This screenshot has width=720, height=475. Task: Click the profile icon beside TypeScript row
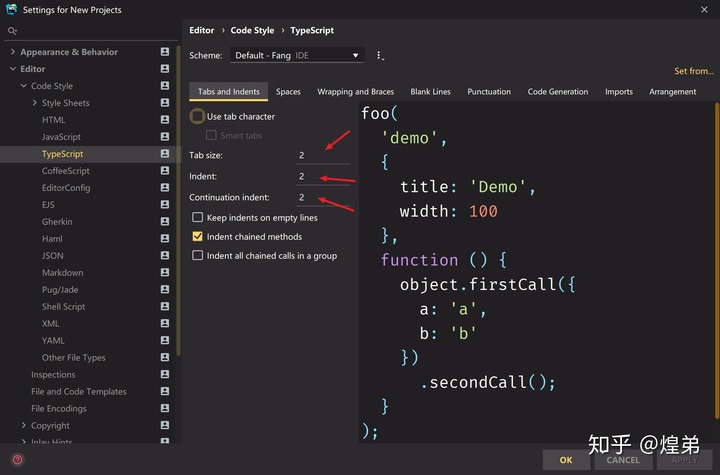click(x=165, y=153)
